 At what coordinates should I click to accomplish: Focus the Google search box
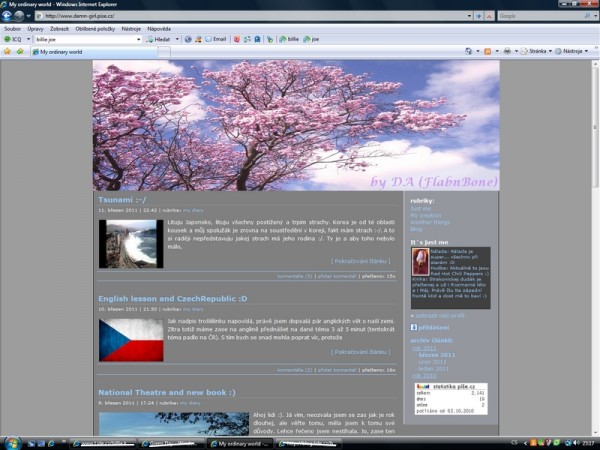tap(540, 16)
